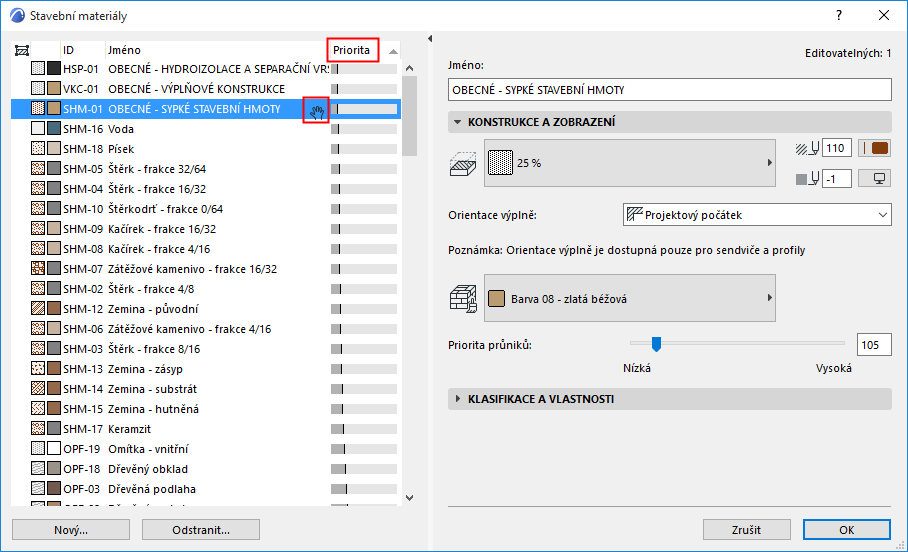Click the Priorita průniků slider handle
The image size is (908, 552).
pyautogui.click(x=656, y=344)
